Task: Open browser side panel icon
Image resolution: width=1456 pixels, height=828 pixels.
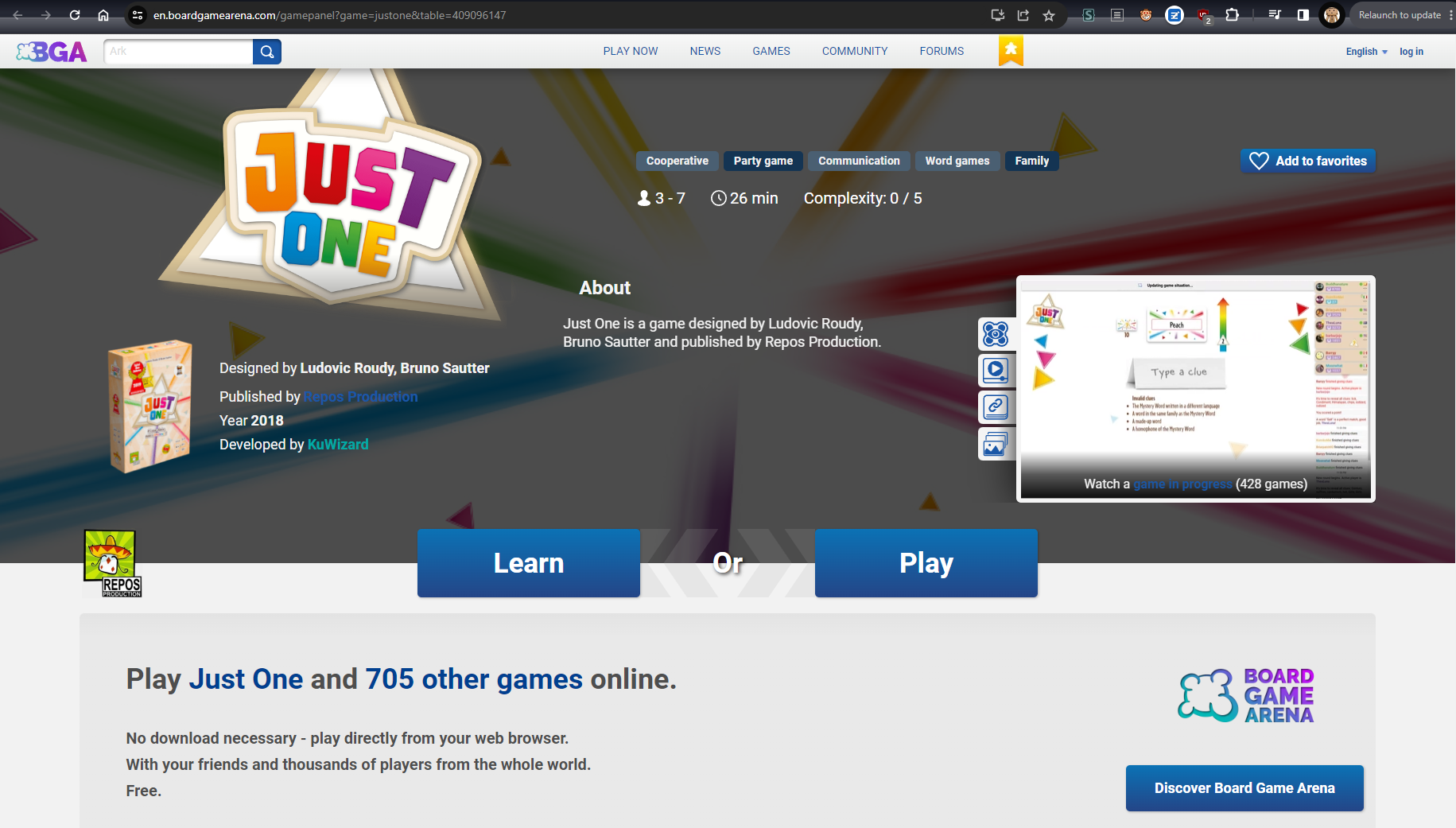Action: pos(1303,15)
